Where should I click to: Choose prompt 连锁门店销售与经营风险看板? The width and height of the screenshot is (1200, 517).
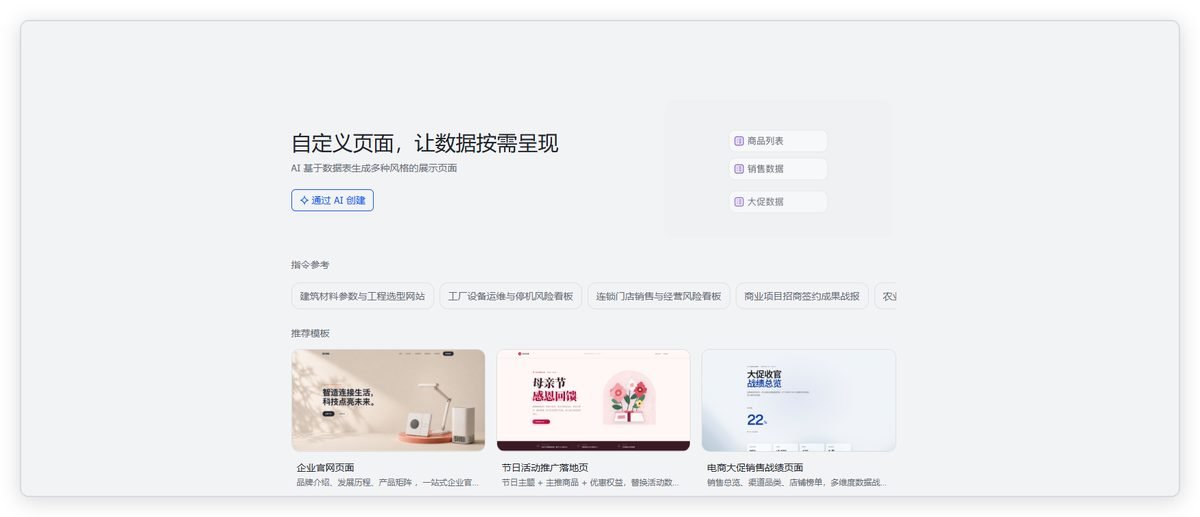coord(659,296)
